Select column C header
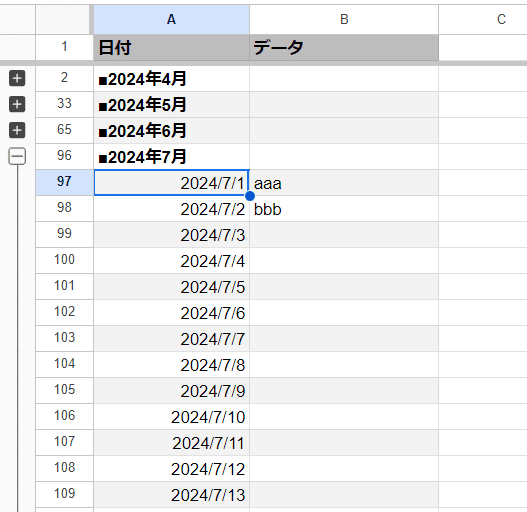This screenshot has width=527, height=512. pos(483,19)
